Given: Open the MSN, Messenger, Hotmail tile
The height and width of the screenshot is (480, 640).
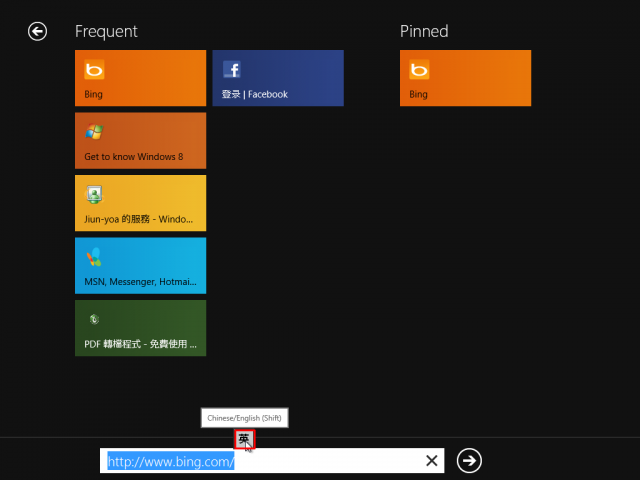Looking at the screenshot, I should (x=140, y=265).
